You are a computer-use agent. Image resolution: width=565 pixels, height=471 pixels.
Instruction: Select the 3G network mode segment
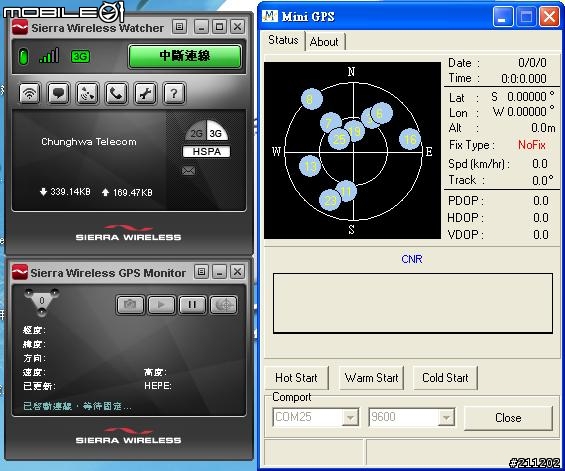coord(217,132)
